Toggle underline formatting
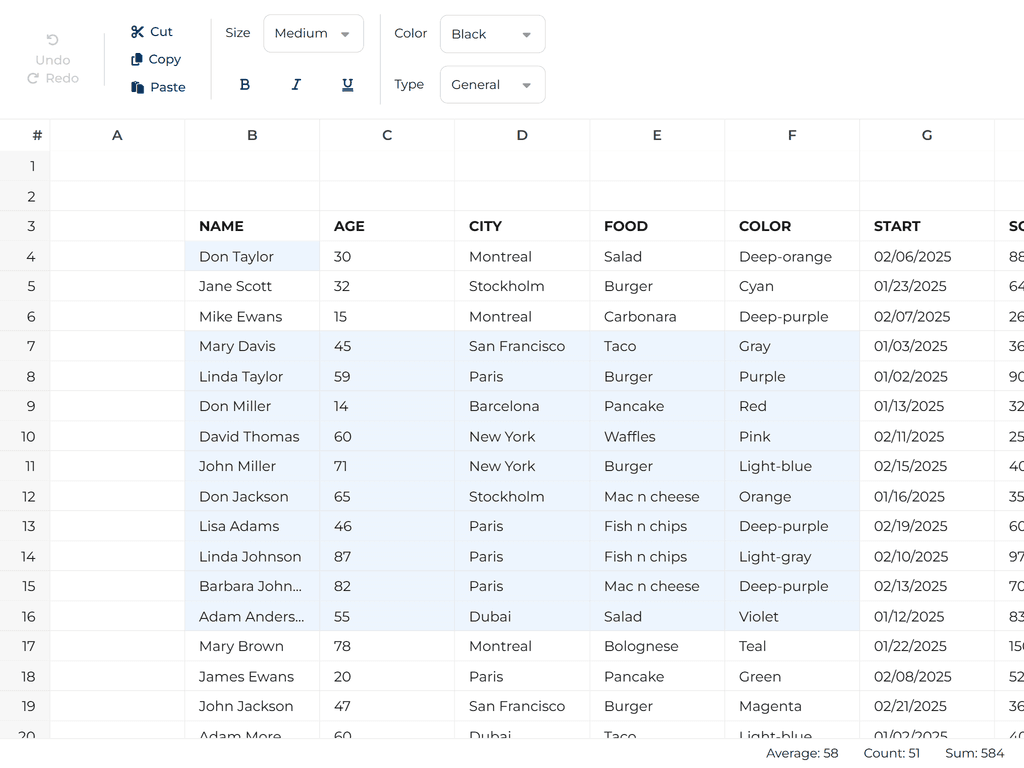The image size is (1024, 768). click(x=347, y=84)
